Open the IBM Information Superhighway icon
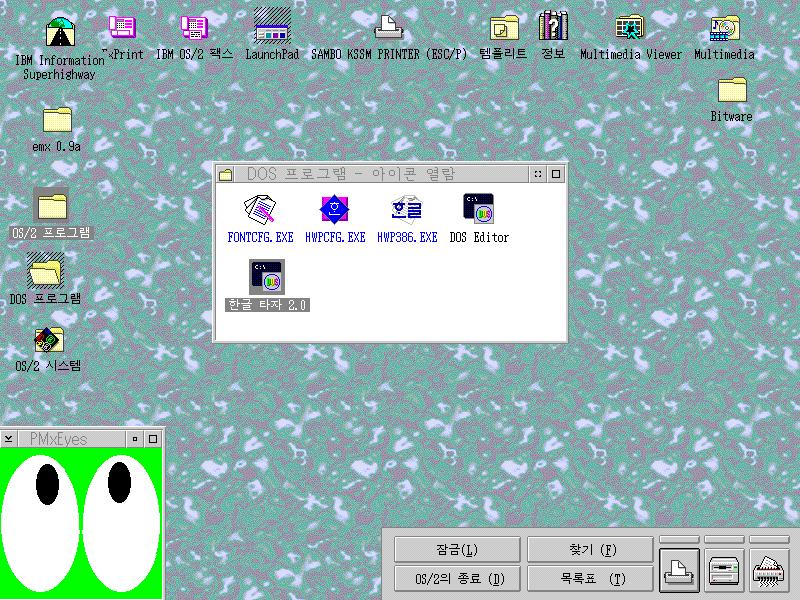Viewport: 800px width, 600px height. tap(60, 32)
